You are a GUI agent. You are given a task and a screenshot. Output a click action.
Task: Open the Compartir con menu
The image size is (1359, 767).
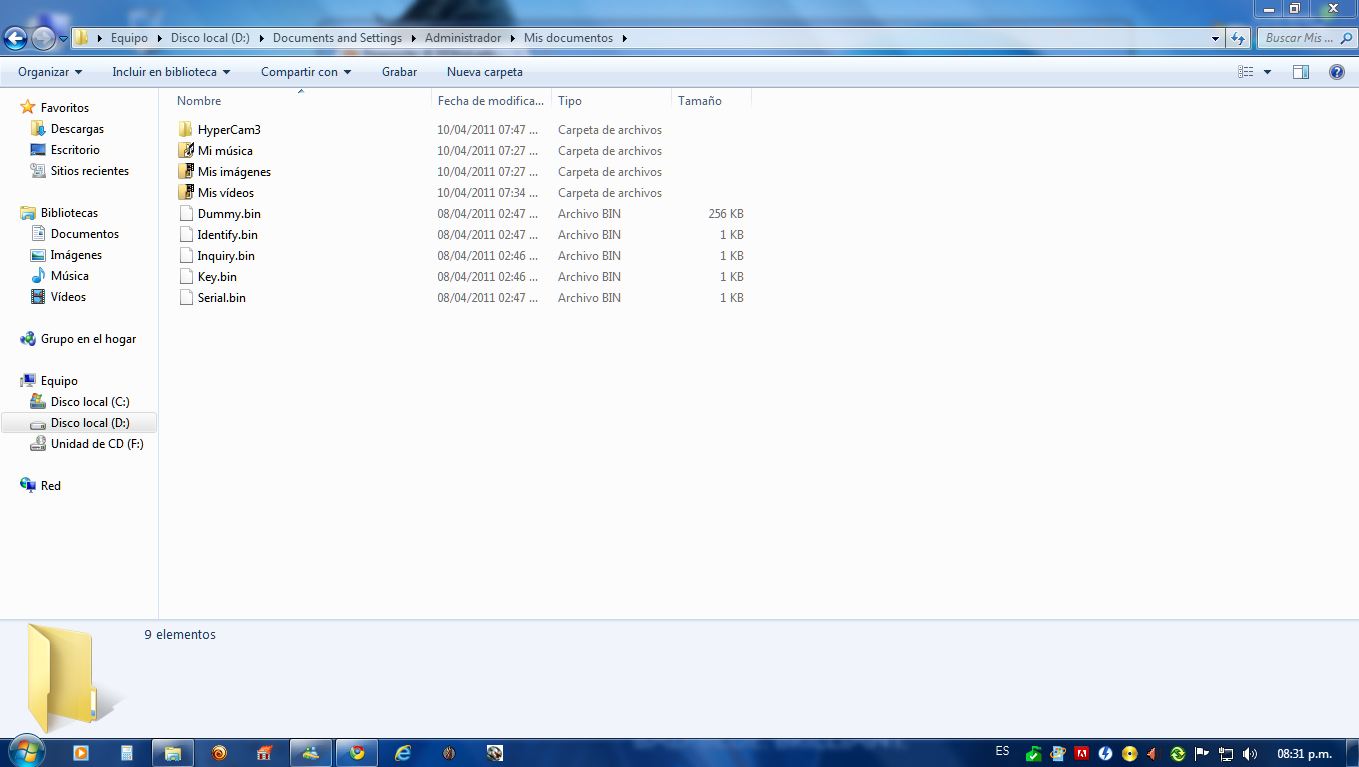tap(306, 72)
